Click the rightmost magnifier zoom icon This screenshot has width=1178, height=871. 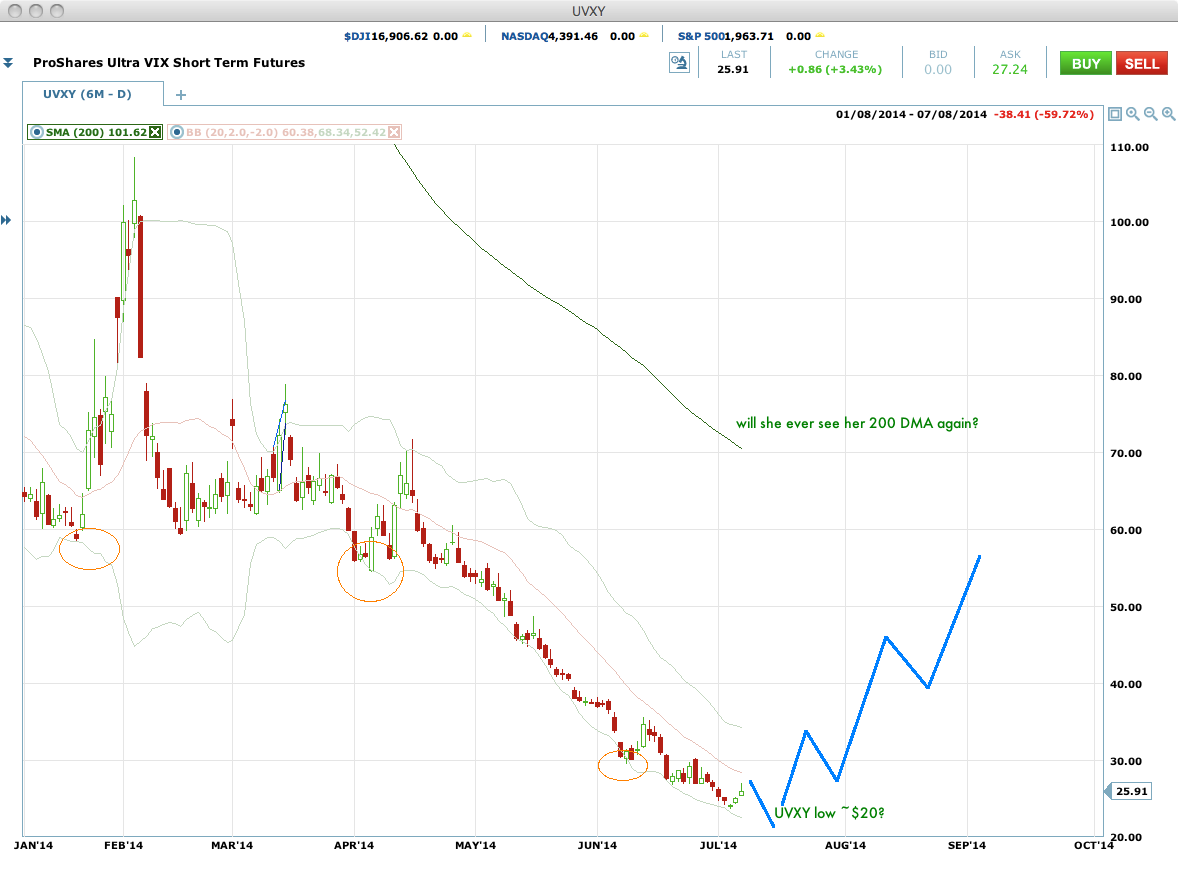click(1169, 114)
